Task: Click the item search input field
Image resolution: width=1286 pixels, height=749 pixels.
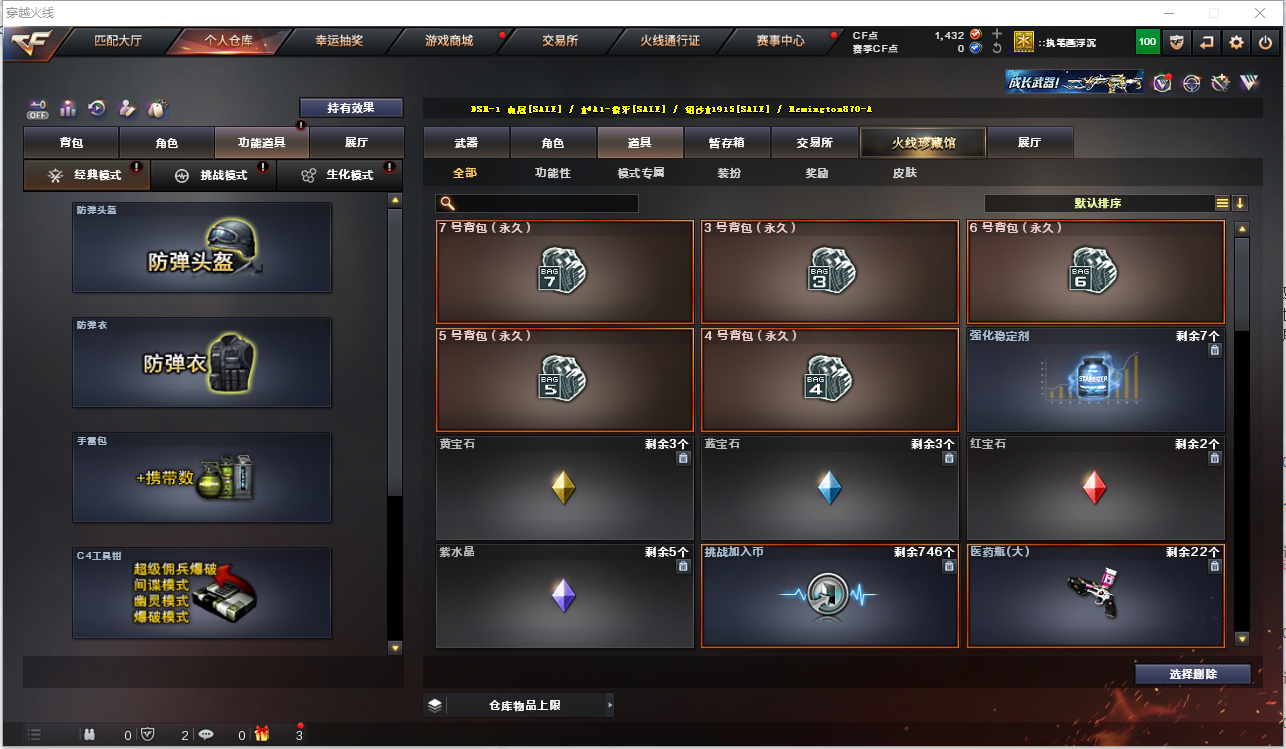Action: (x=537, y=203)
